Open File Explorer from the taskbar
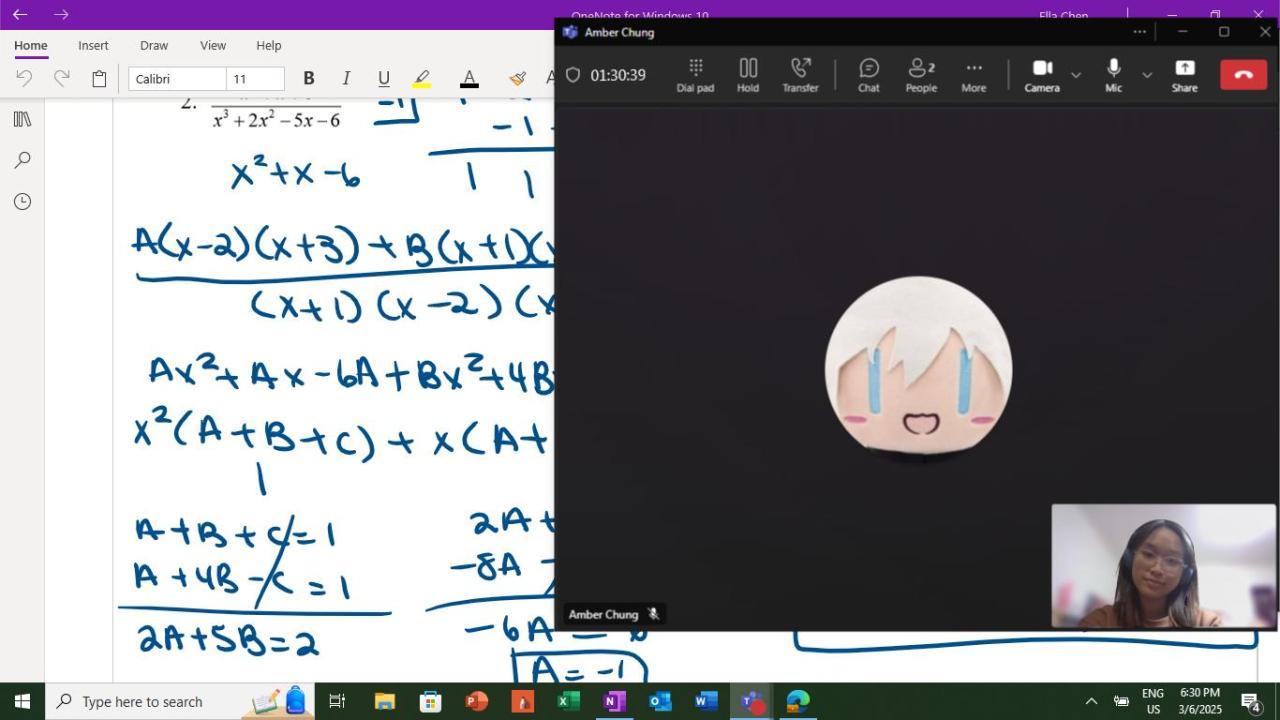Screen dimensions: 1280x720 pyautogui.click(x=385, y=701)
